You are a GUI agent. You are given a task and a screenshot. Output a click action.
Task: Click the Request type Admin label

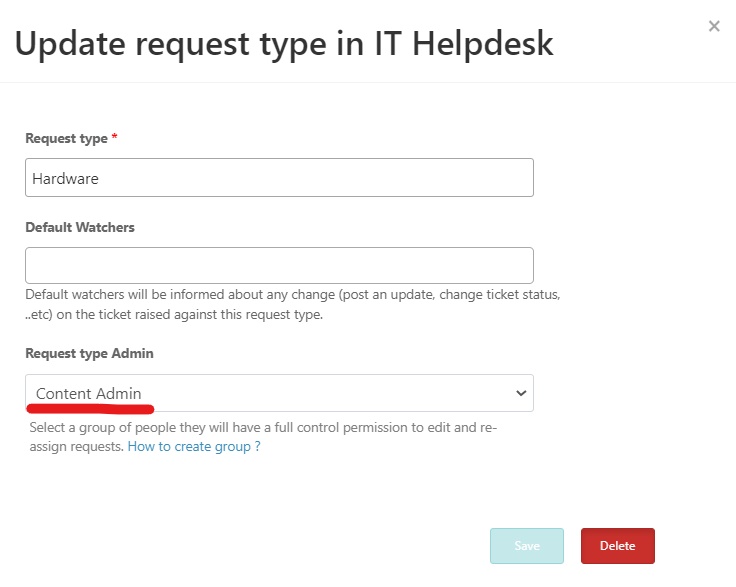89,353
